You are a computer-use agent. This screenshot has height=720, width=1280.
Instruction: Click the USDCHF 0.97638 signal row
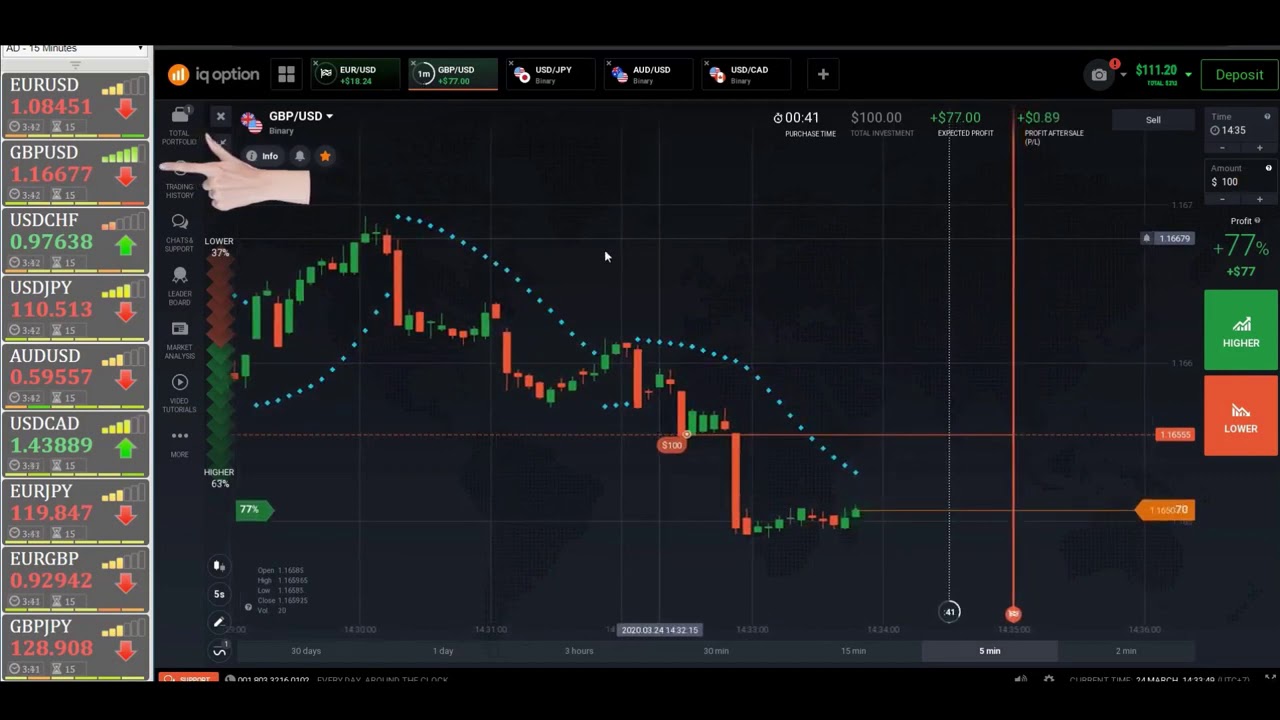pos(75,241)
